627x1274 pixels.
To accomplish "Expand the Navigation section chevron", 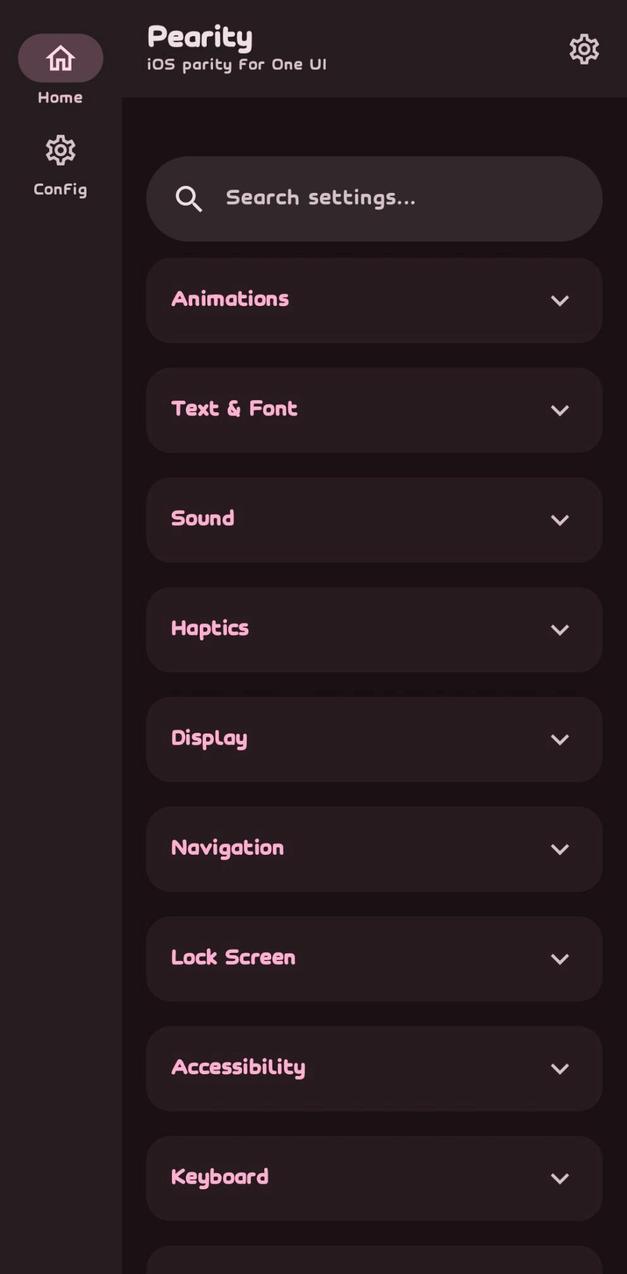I will [560, 850].
